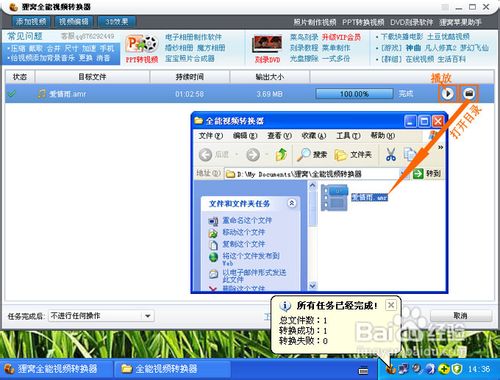Viewport: 500px width, 380px height.
Task: Click explorer Back arrow button
Action: (x=205, y=155)
